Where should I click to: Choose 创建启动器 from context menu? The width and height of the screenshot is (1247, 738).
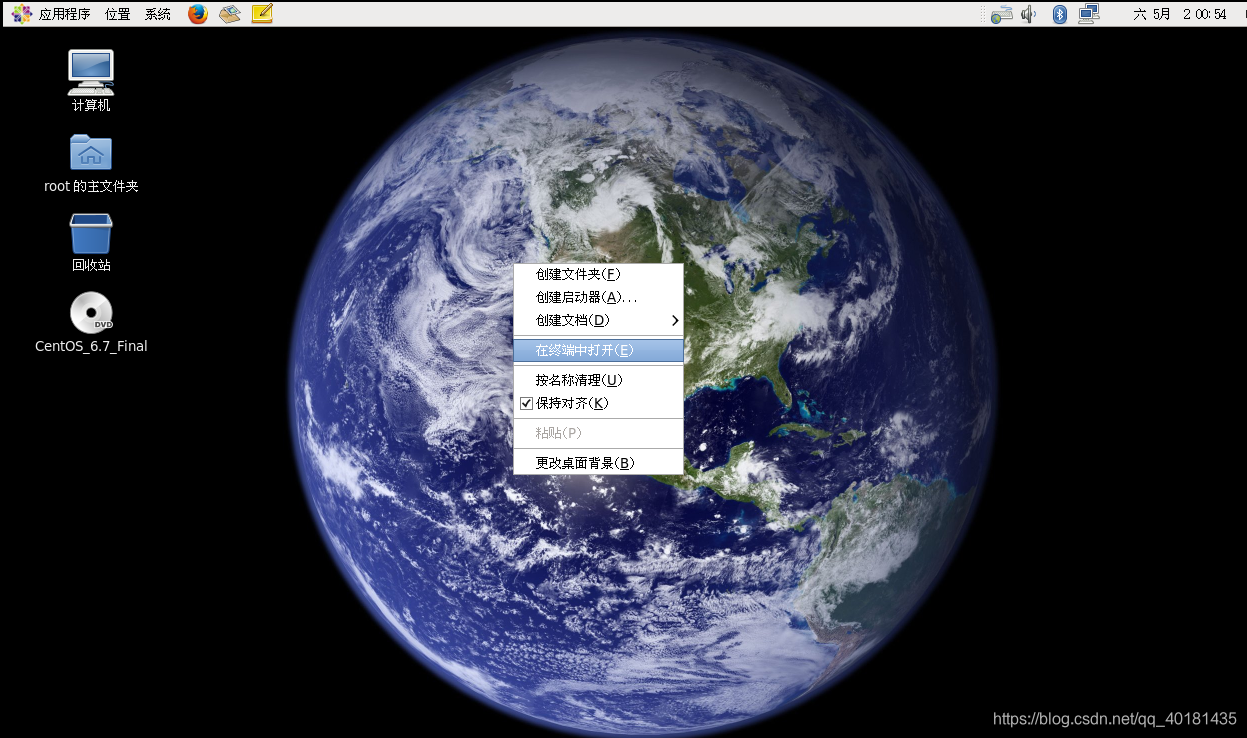coord(598,297)
